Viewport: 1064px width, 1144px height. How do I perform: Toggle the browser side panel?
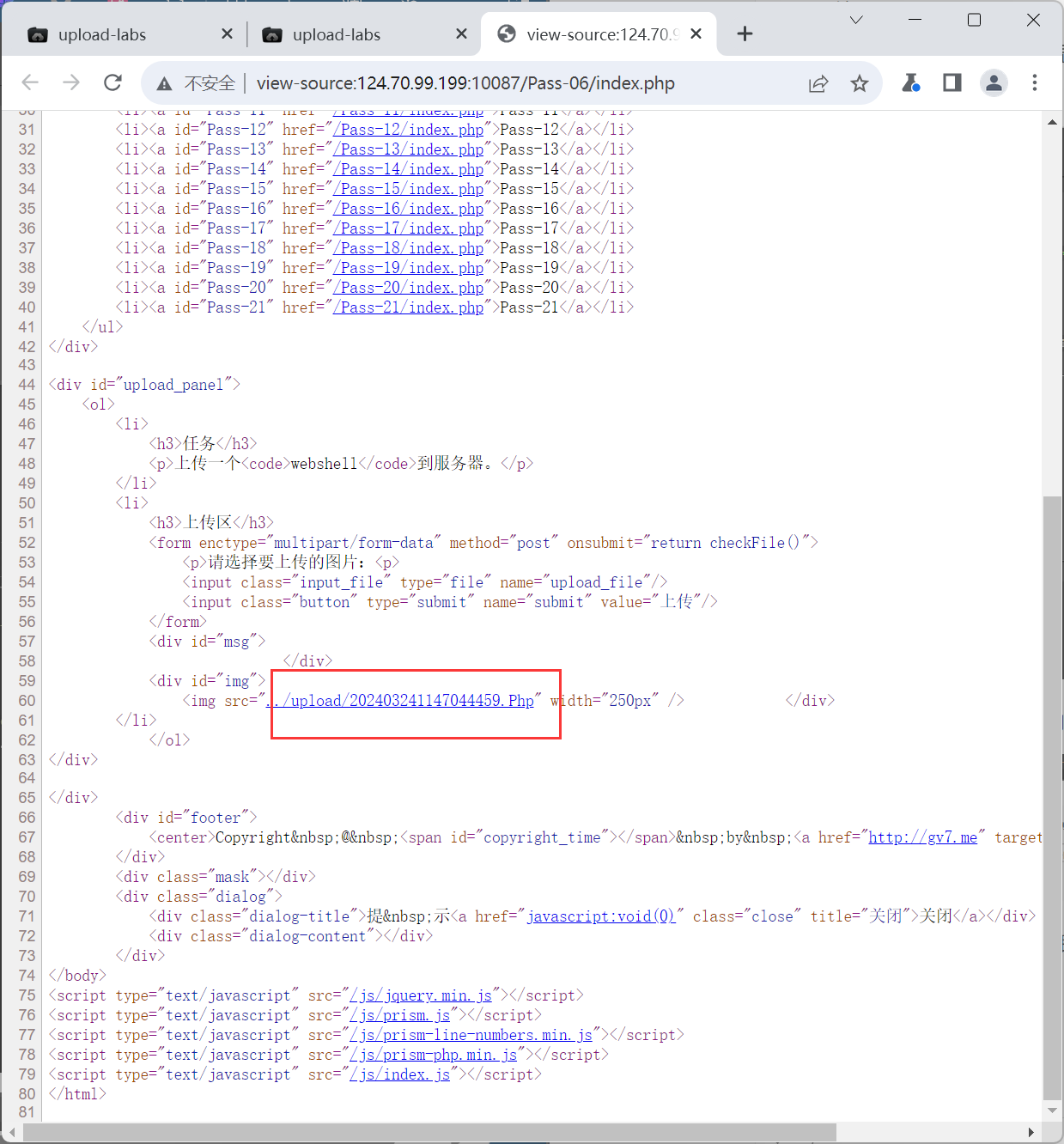[952, 82]
